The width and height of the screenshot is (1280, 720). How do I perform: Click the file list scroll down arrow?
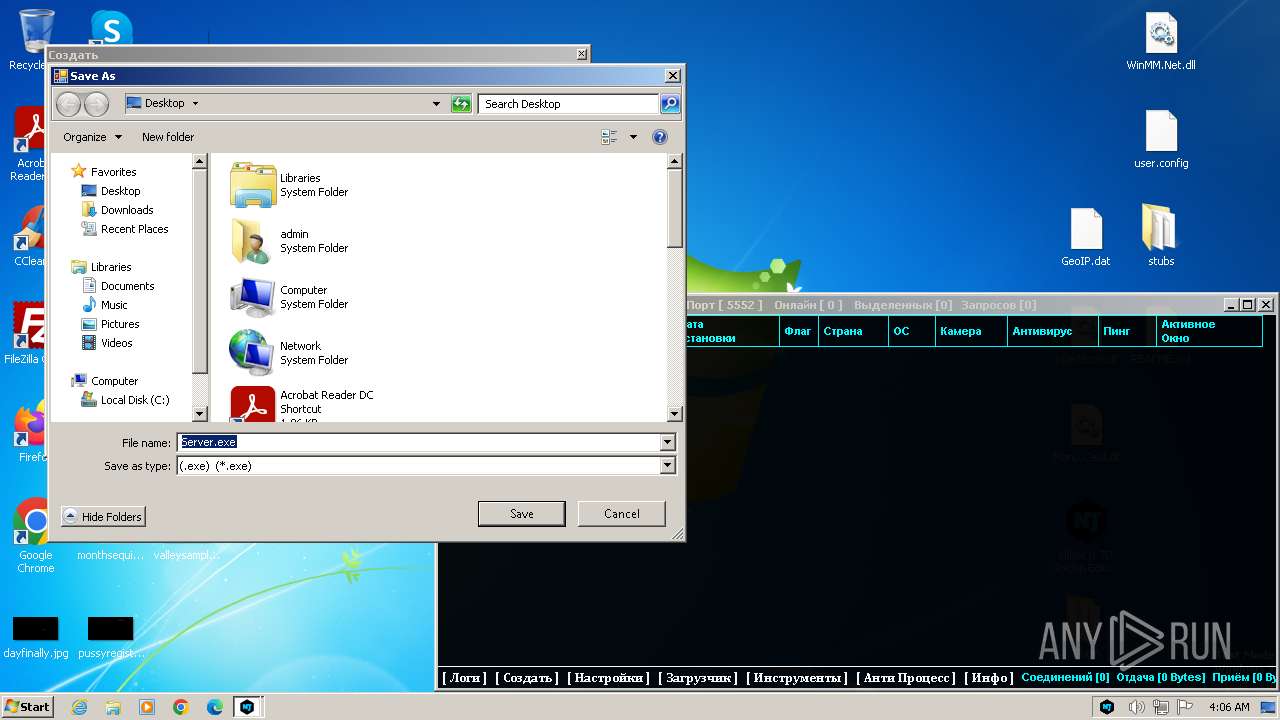click(x=675, y=414)
